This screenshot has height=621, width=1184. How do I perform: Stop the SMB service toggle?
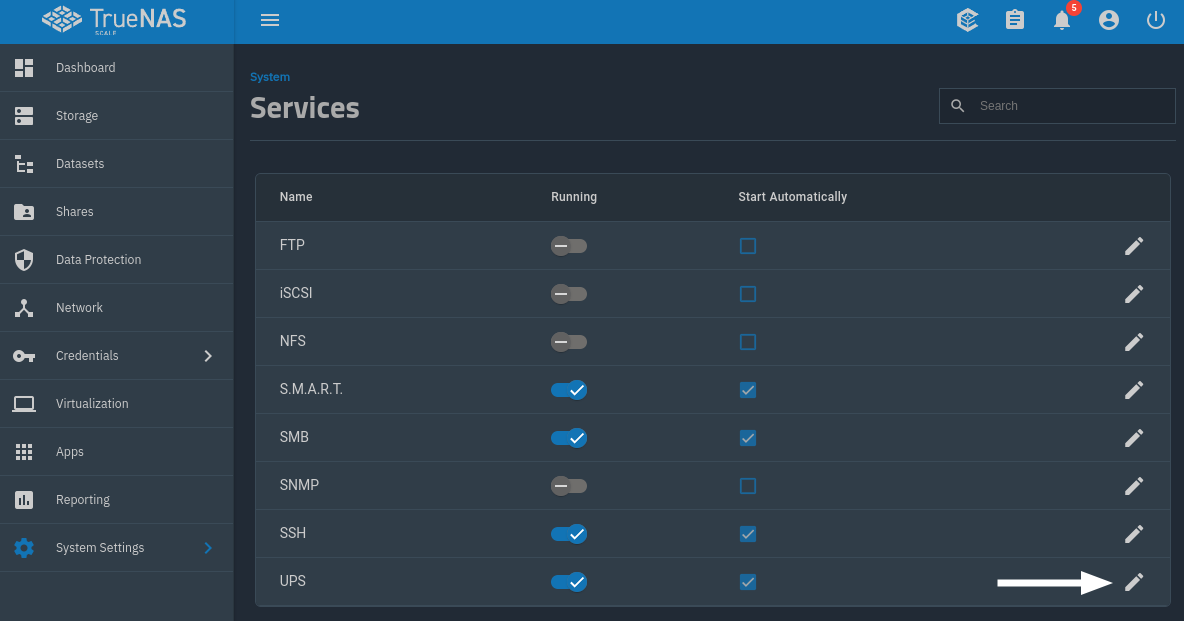(568, 438)
